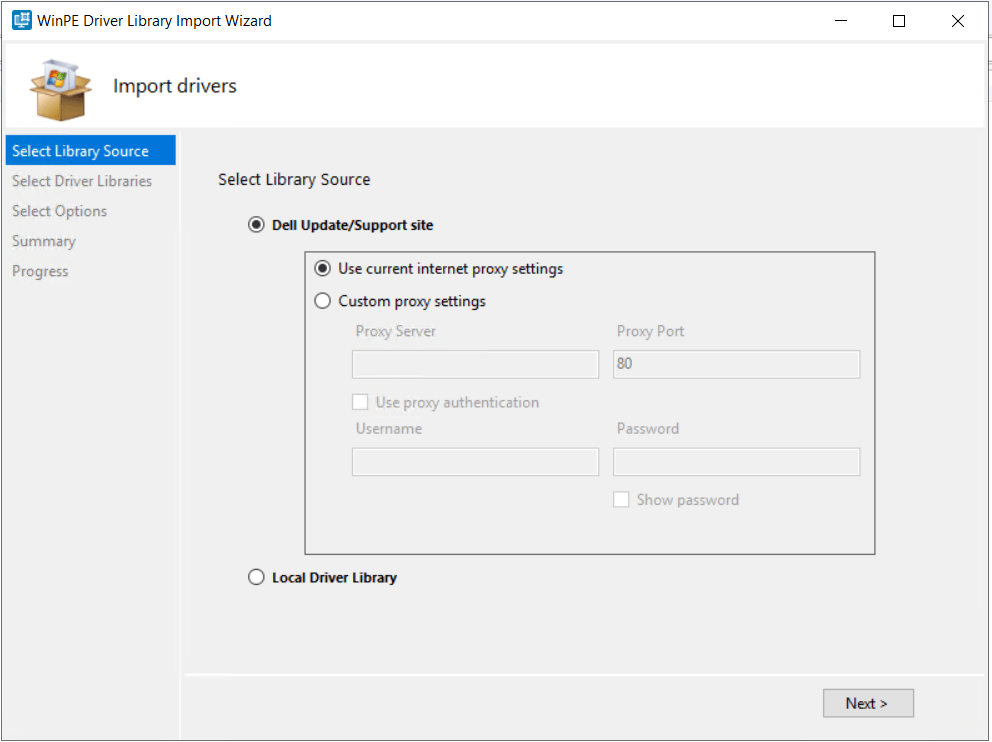Select Dell Update/Support site radio option

coord(256,225)
